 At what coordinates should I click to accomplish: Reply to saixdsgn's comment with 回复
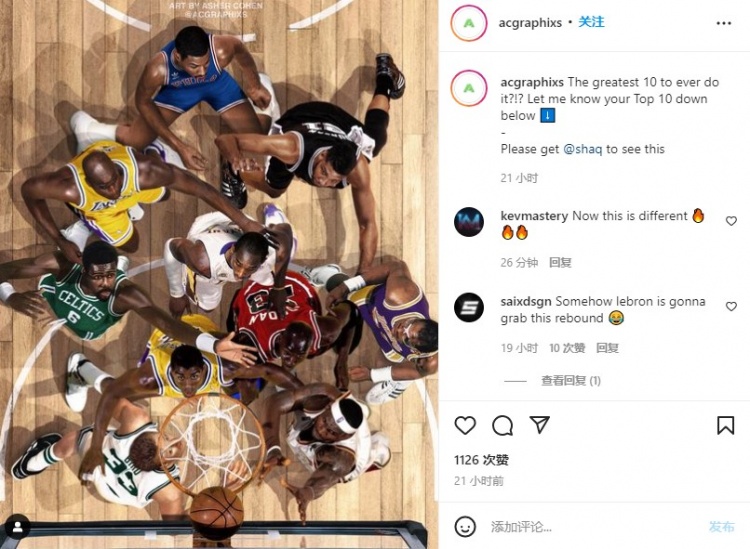point(607,348)
